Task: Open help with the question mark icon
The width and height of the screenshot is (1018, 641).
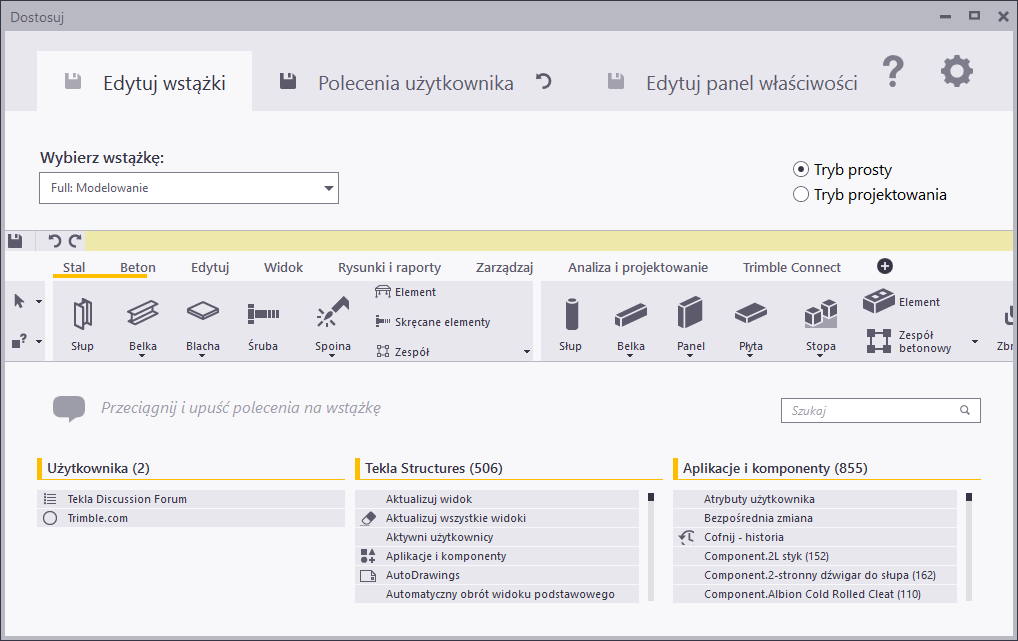Action: coord(893,72)
